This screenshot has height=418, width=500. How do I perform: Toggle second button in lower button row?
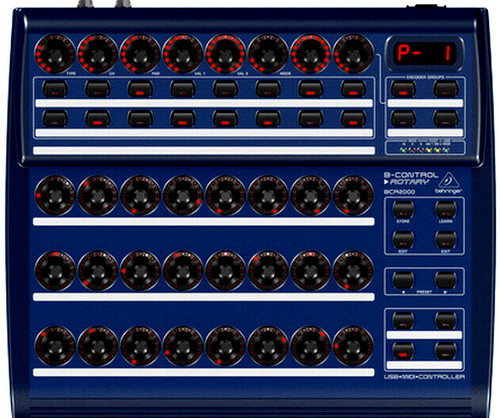tap(98, 119)
